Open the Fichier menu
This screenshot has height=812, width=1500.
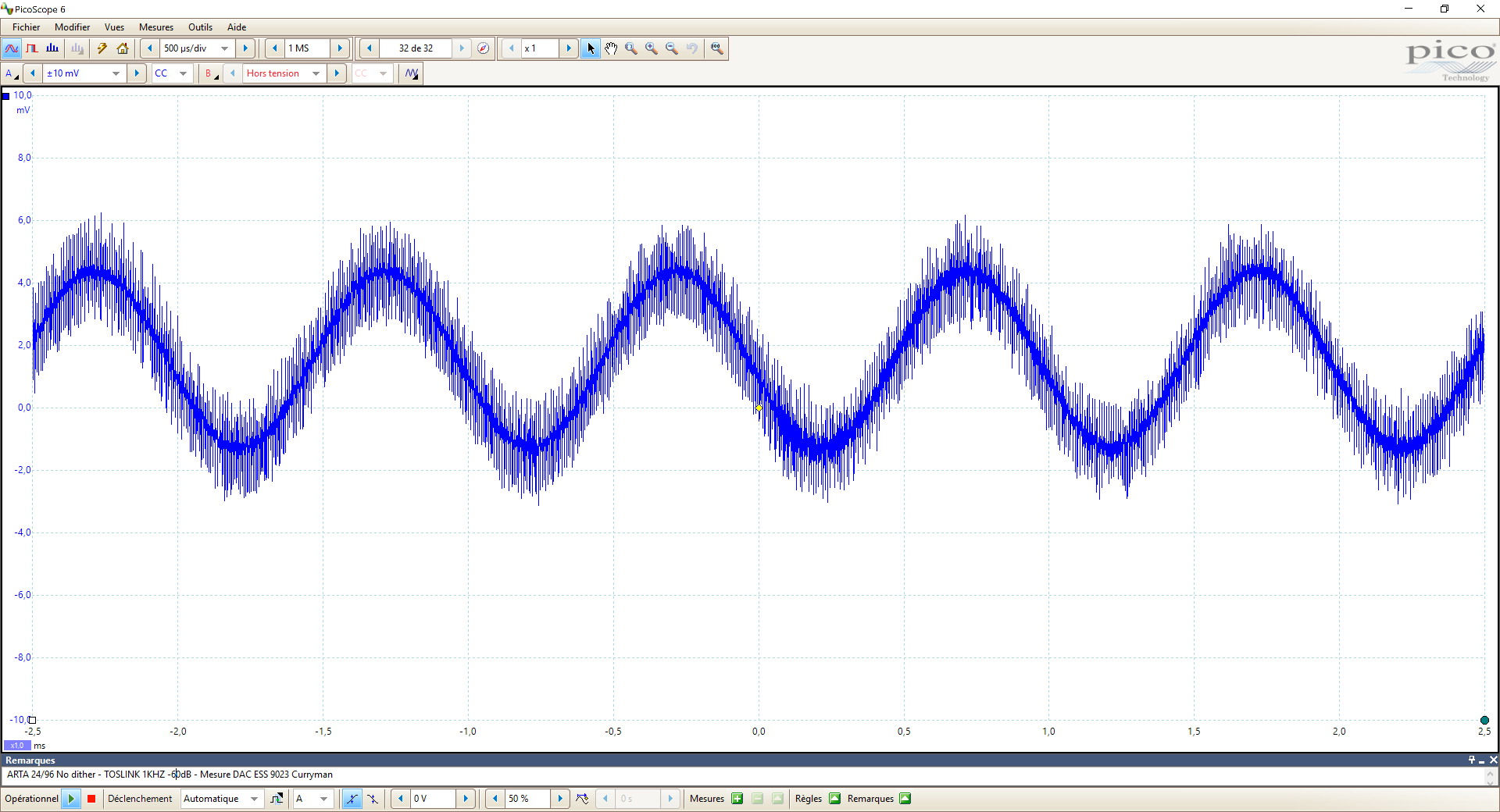click(x=26, y=27)
